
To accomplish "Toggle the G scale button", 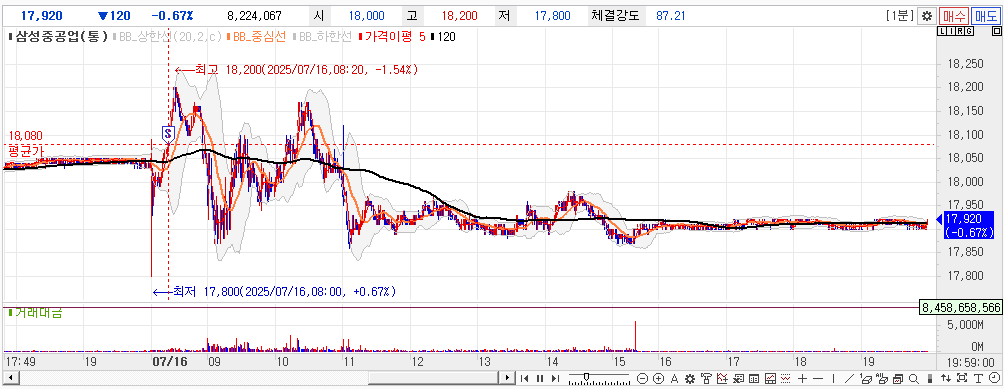I will 969,31.
